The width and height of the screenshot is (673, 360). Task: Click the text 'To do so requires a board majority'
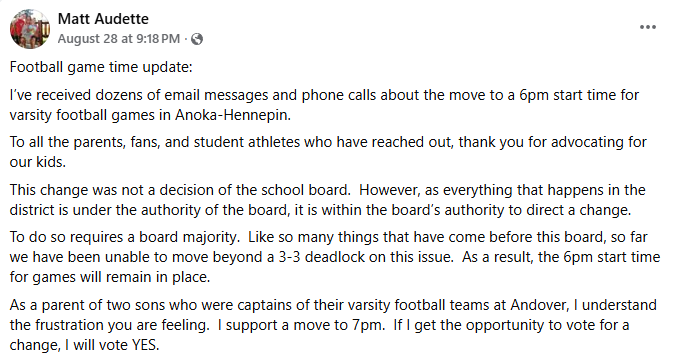point(124,237)
